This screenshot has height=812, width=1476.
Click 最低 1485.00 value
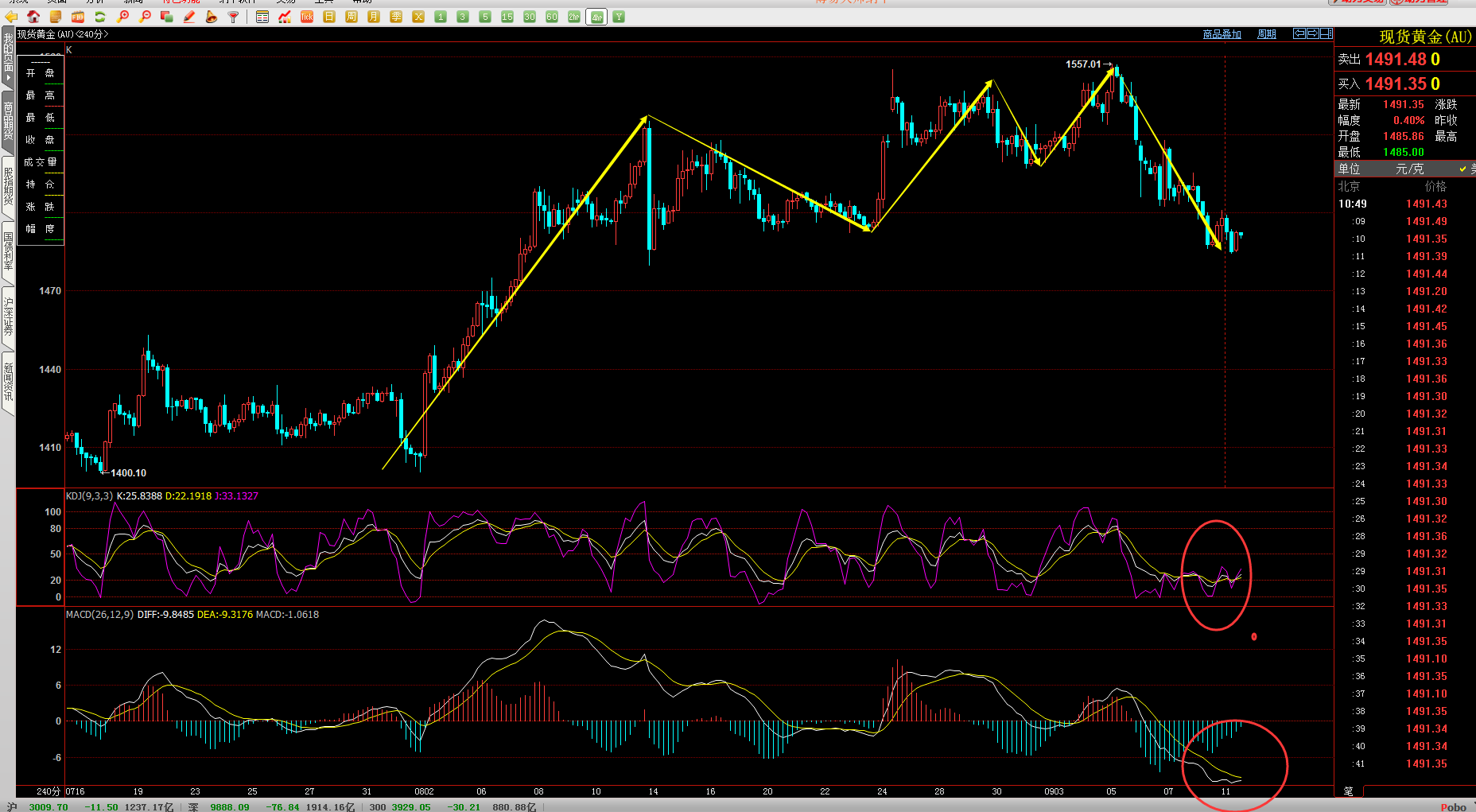click(x=1403, y=152)
